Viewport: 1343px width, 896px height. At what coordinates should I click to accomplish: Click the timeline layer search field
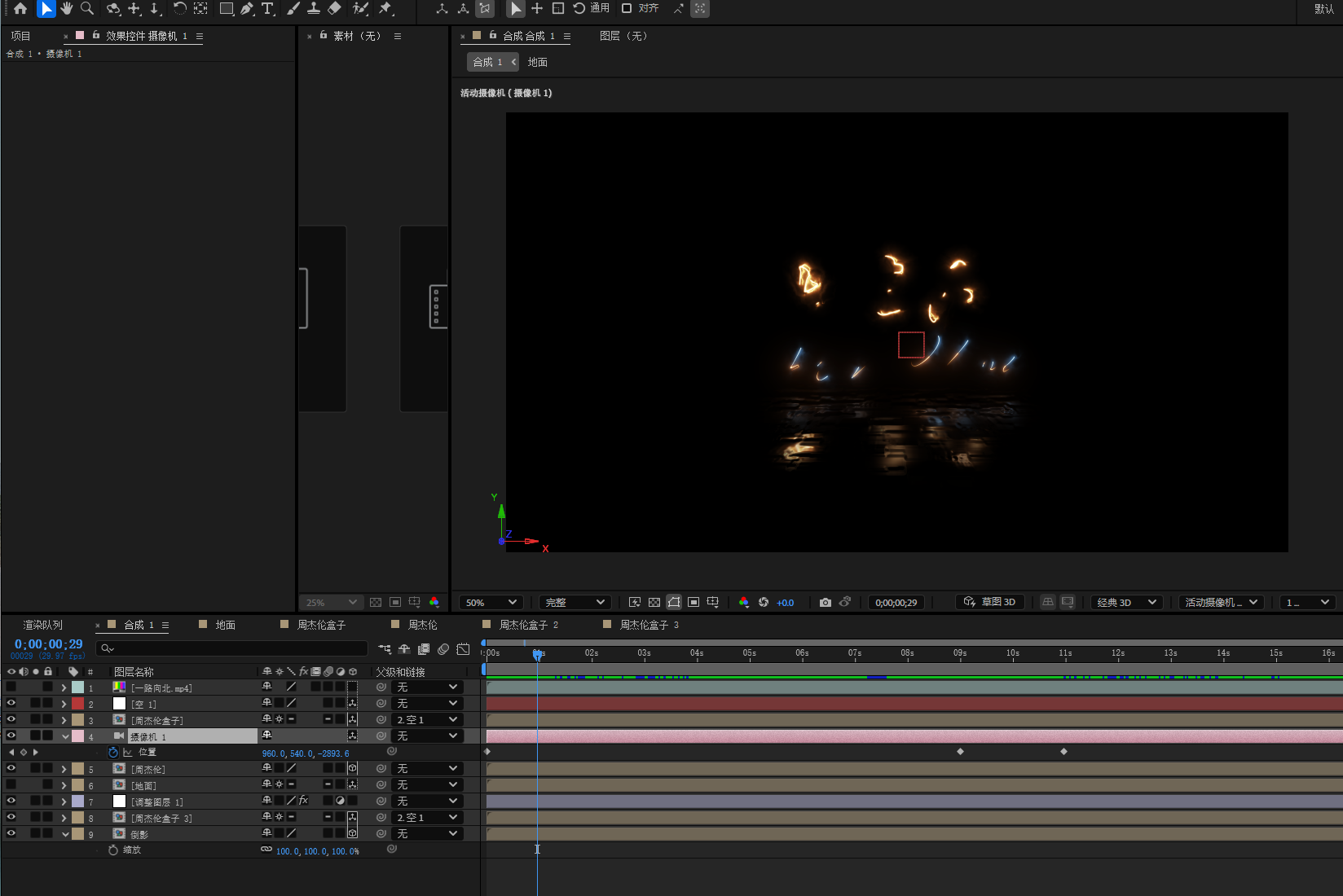[x=236, y=648]
